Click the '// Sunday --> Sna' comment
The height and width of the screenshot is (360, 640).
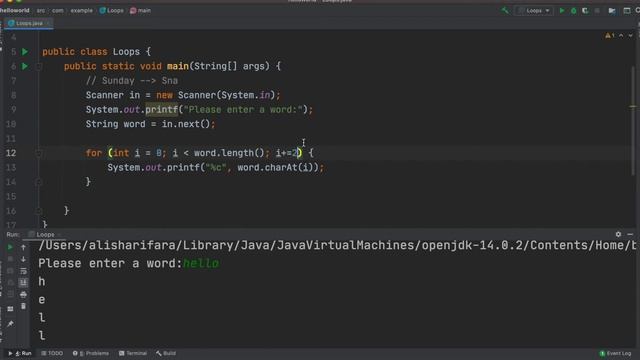[x=132, y=81]
